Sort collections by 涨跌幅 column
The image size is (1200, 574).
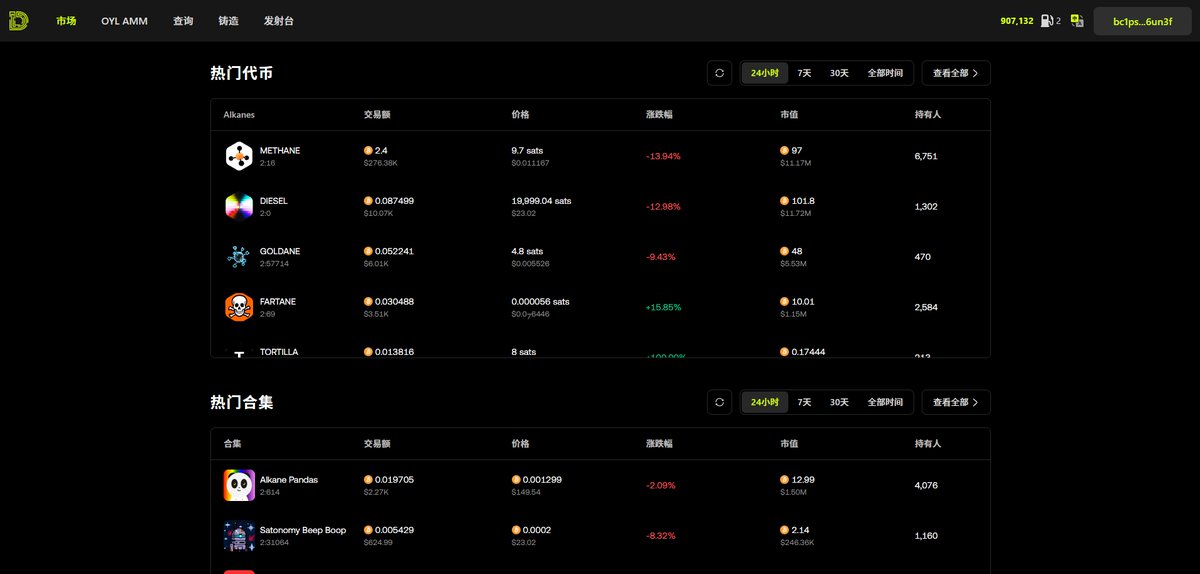click(x=659, y=444)
